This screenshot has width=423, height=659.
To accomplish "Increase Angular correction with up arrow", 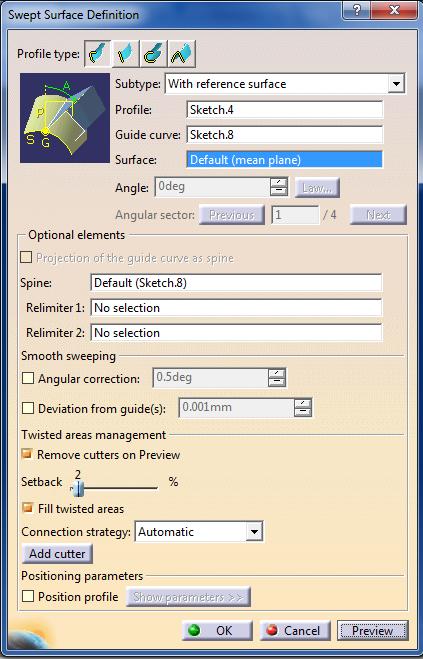I will 277,373.
